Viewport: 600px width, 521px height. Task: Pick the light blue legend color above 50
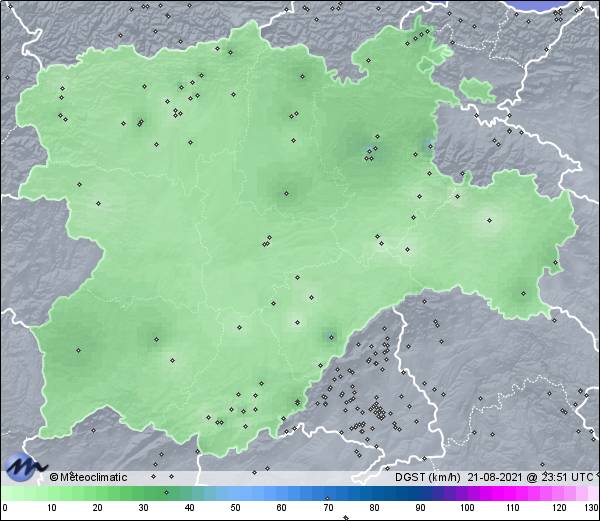[236, 493]
